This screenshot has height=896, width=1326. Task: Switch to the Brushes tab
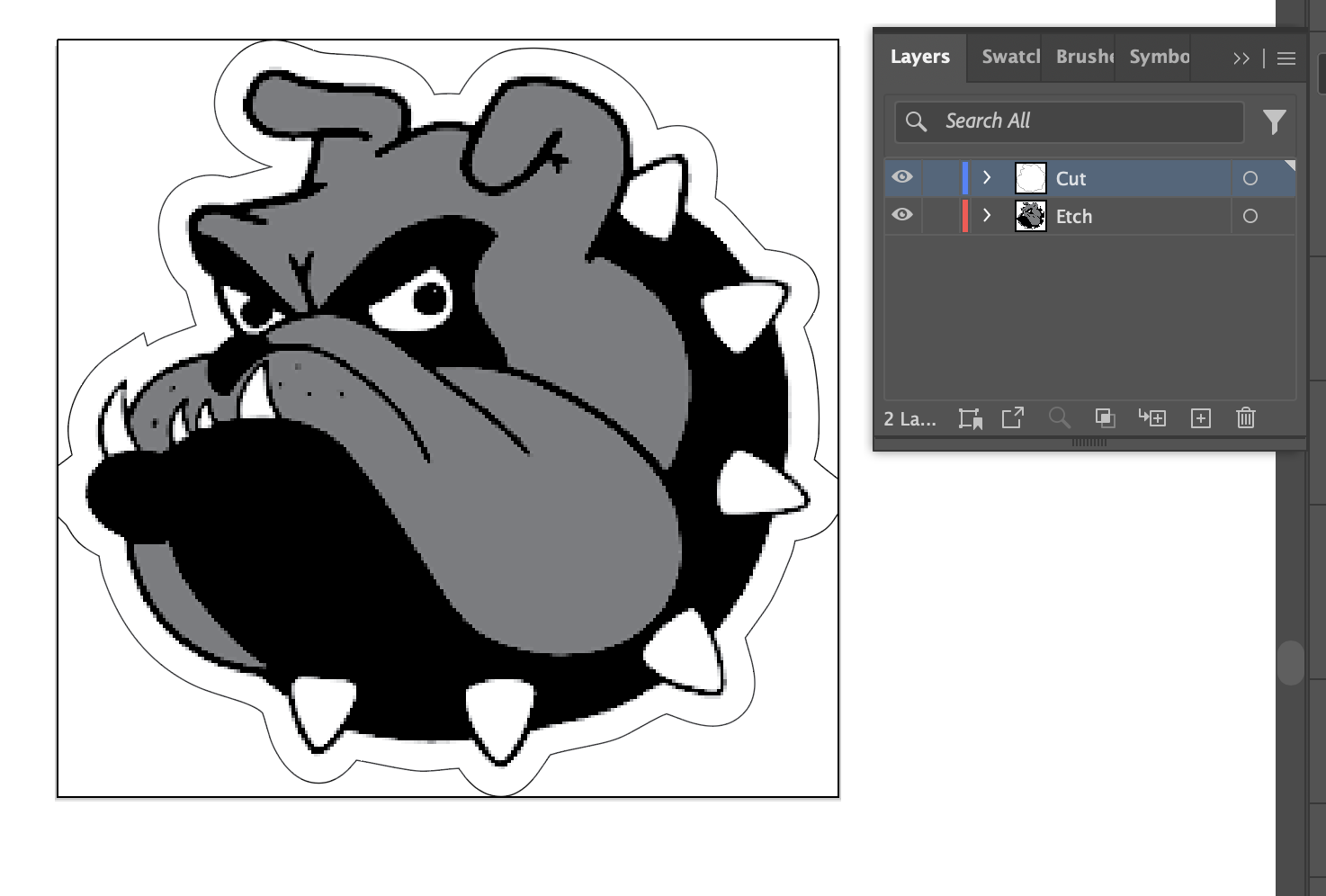(x=1082, y=57)
